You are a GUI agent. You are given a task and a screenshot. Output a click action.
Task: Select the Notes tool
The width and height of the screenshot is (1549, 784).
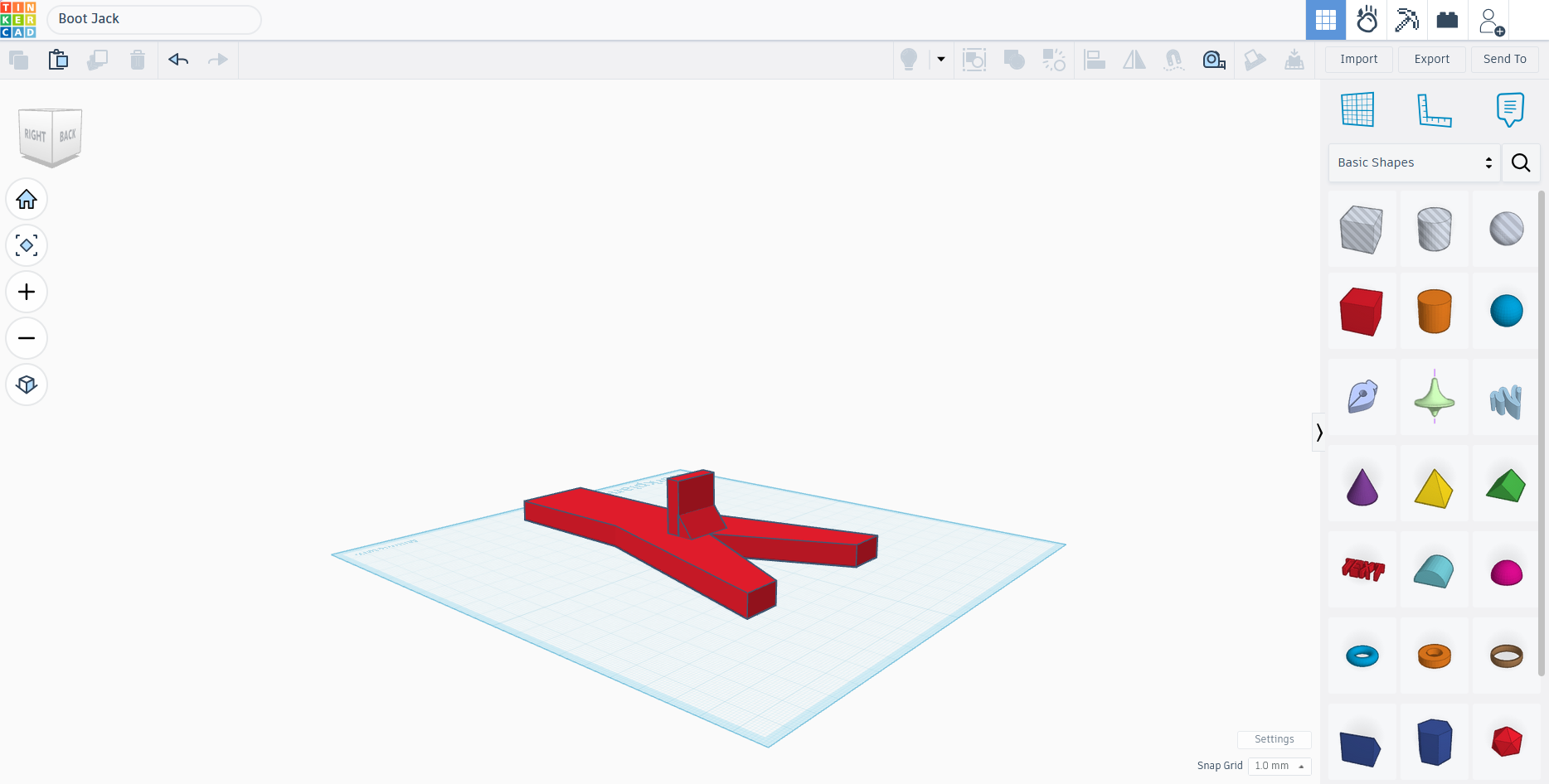pyautogui.click(x=1510, y=109)
